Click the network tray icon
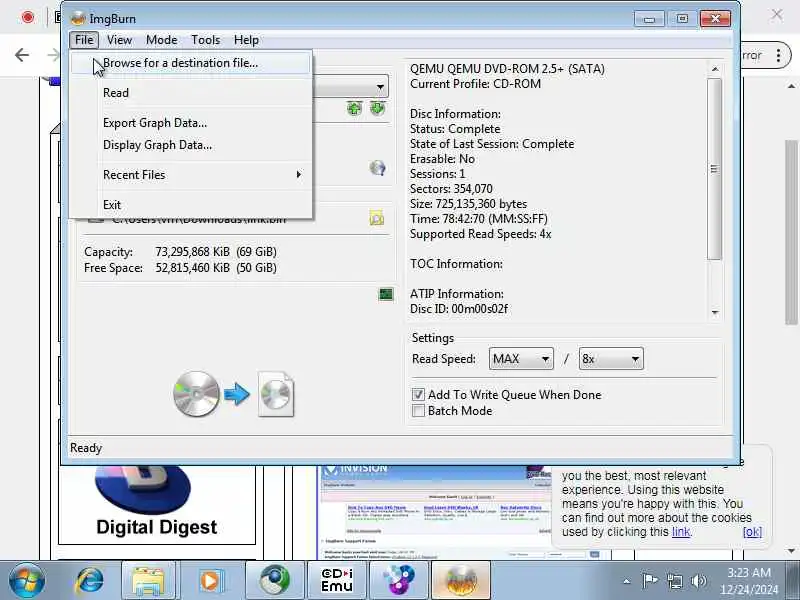800x600 pixels. (674, 581)
